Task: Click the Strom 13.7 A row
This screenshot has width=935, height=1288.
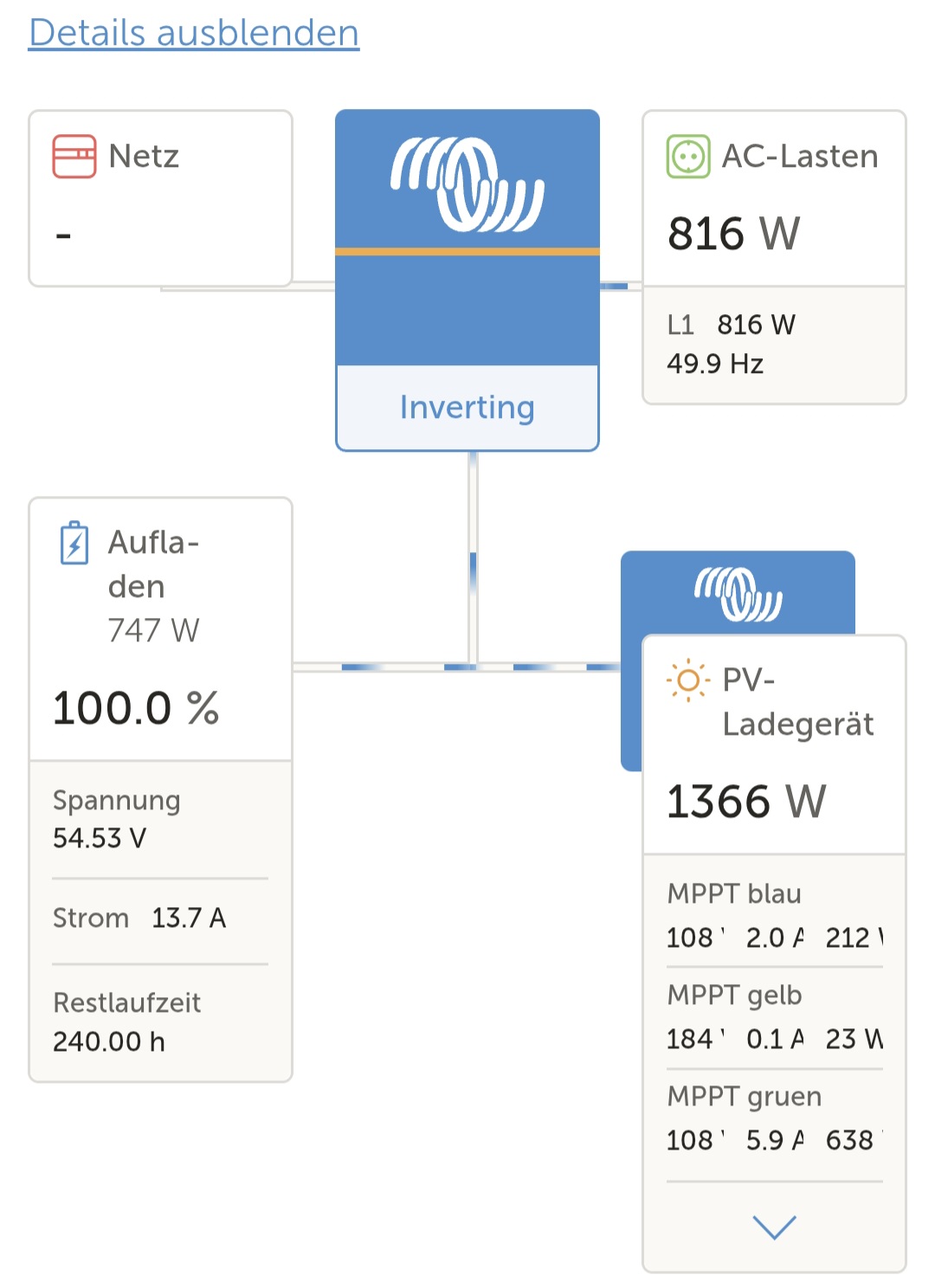Action: (139, 918)
